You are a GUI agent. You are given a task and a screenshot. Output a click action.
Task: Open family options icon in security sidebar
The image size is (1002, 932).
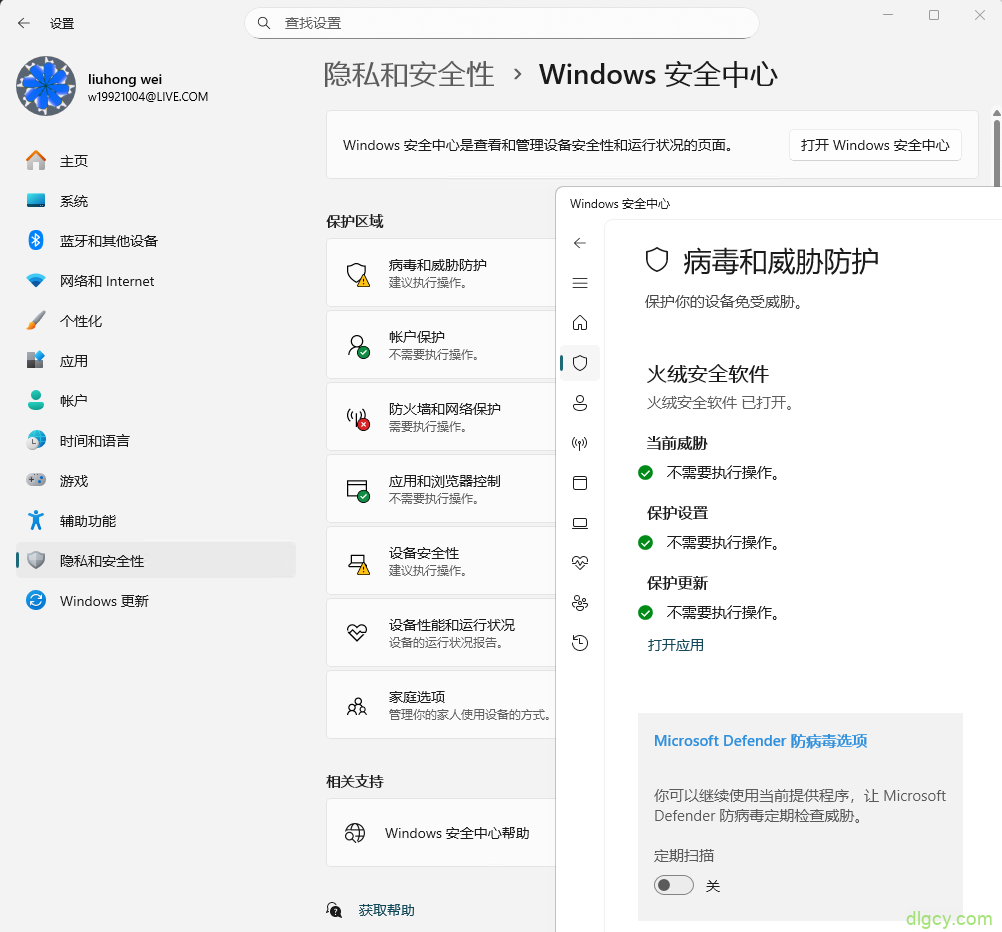pos(580,603)
